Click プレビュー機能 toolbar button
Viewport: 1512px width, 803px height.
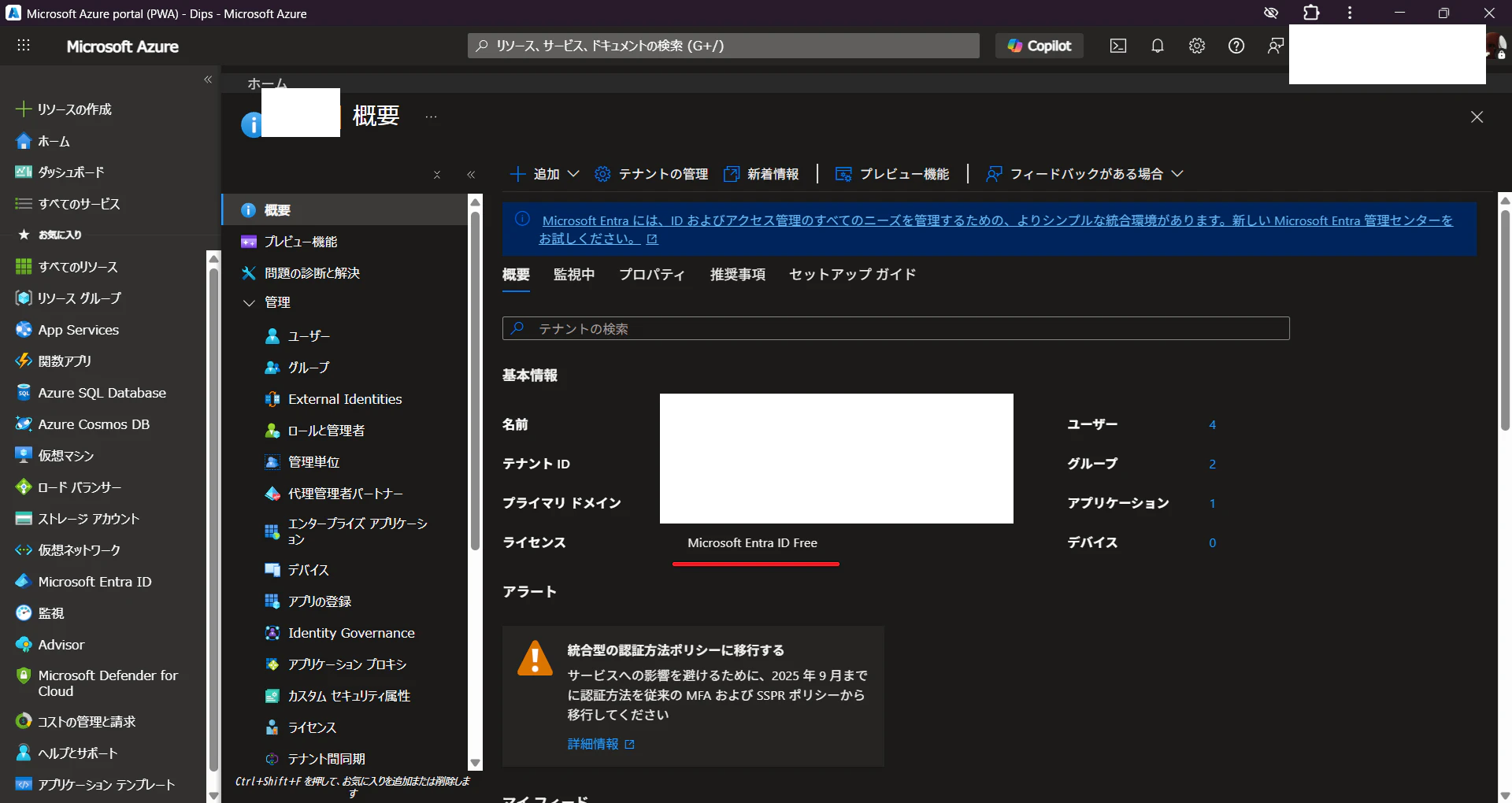(x=892, y=174)
